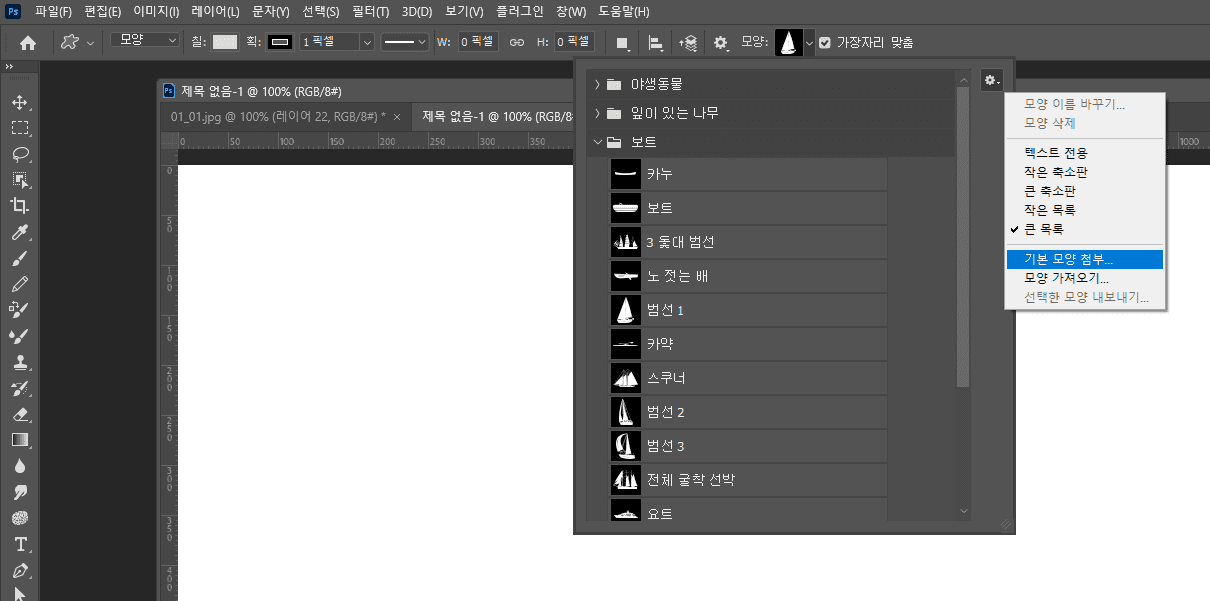Open the 파일(F) menu

click(53, 12)
